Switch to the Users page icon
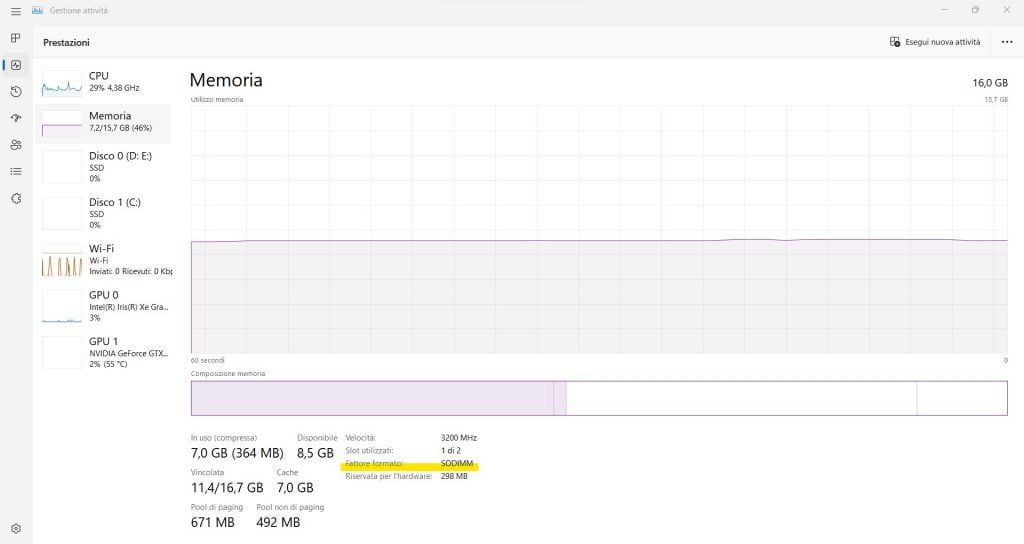Image resolution: width=1024 pixels, height=544 pixels. (x=15, y=145)
